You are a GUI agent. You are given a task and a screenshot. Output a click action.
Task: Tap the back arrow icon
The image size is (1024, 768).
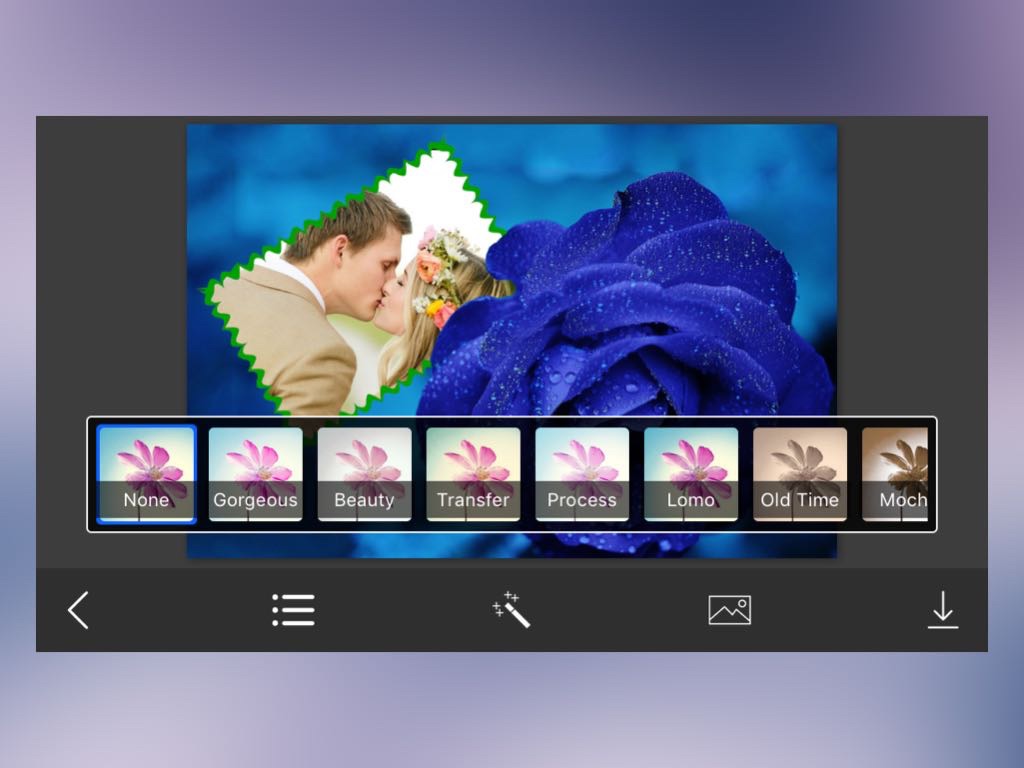[x=78, y=610]
